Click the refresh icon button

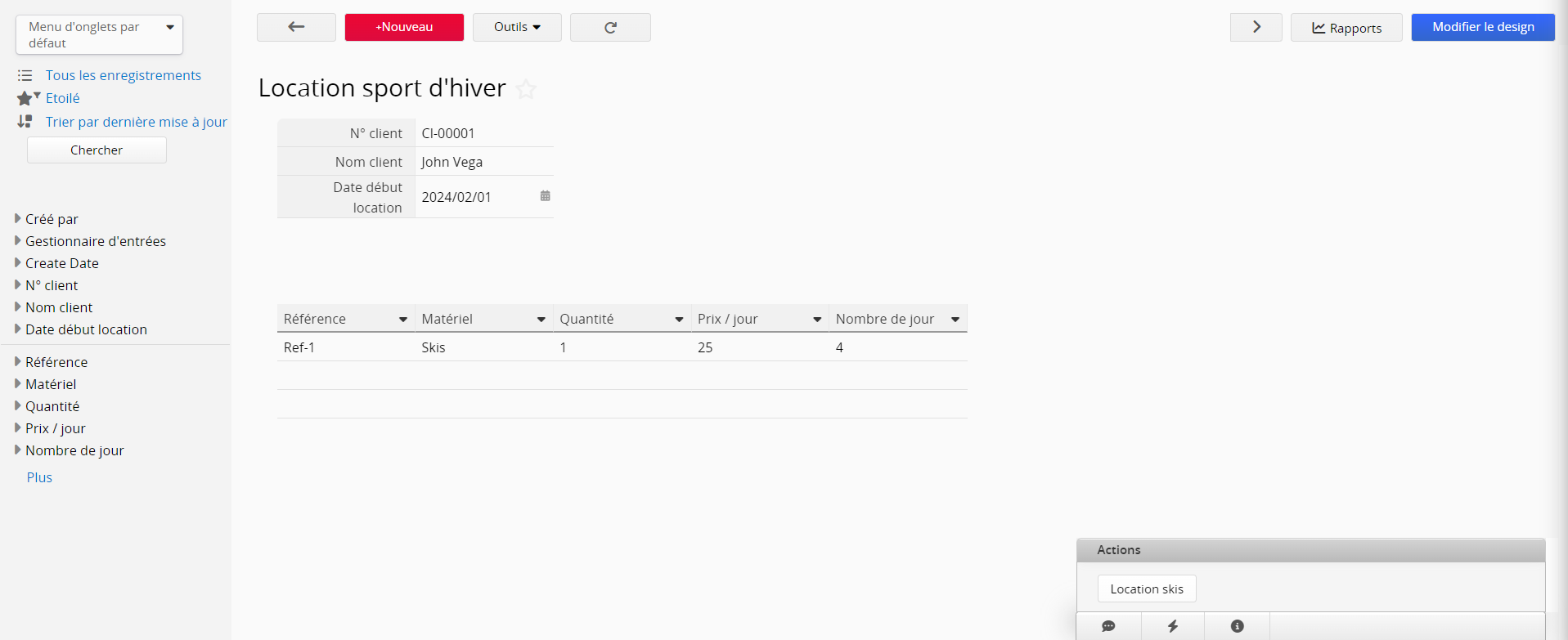tap(610, 27)
